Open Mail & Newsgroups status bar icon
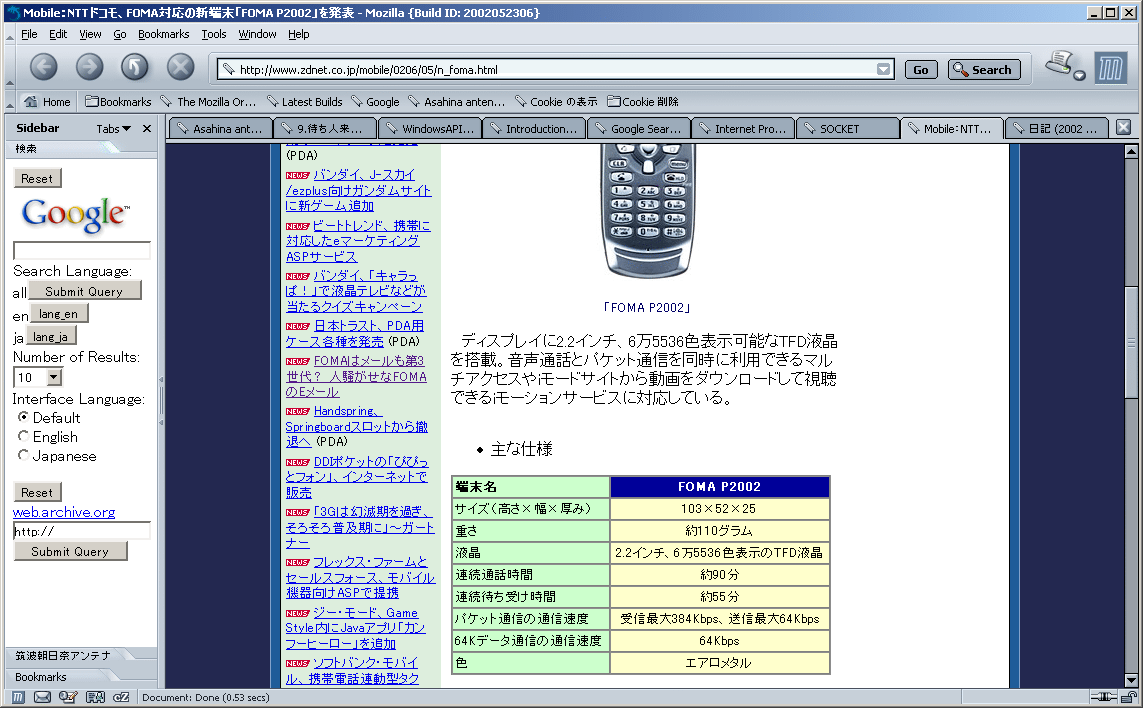Viewport: 1143px width, 708px height. [42, 697]
